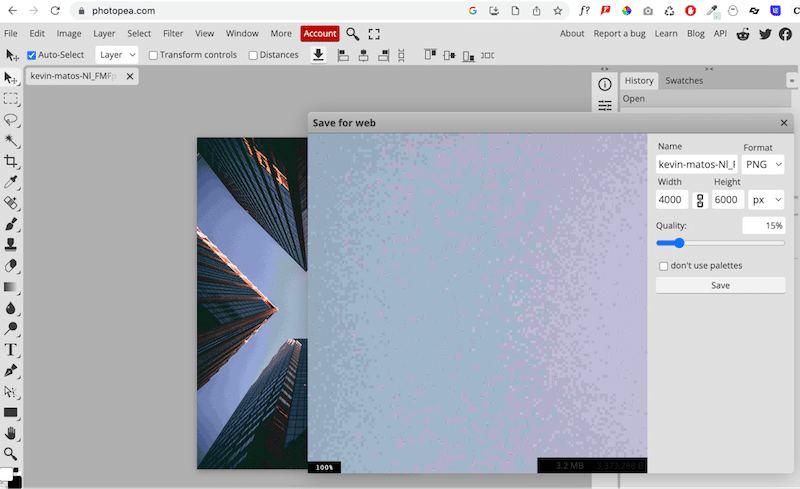
Task: Open Photopea Twitter page icon
Action: click(765, 34)
